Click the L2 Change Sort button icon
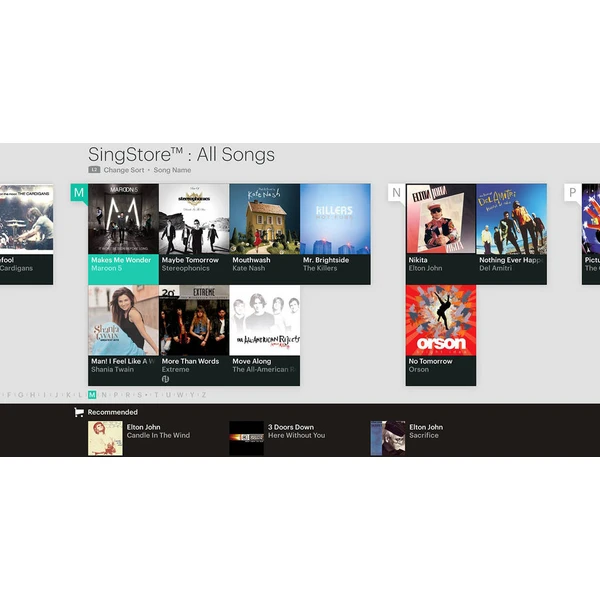The image size is (600, 600). 94,170
